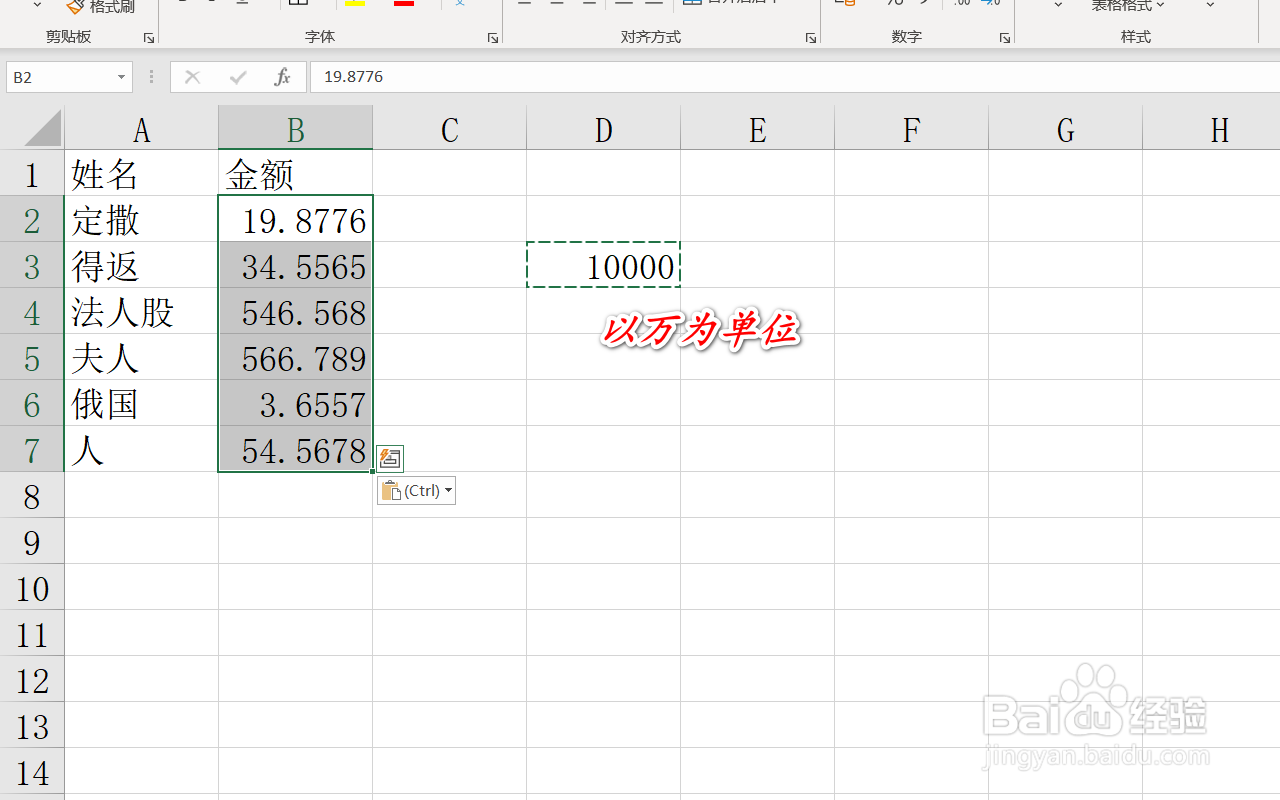The image size is (1280, 800).
Task: Click into the formula bar showing 19.8776
Action: [x=795, y=77]
